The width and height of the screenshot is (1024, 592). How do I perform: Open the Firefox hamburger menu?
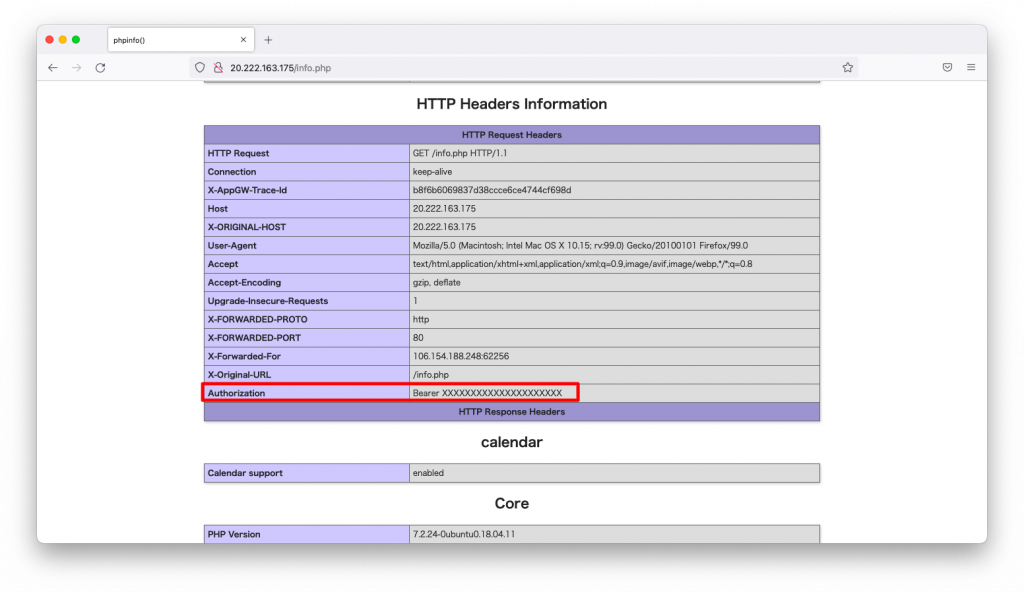coord(971,68)
